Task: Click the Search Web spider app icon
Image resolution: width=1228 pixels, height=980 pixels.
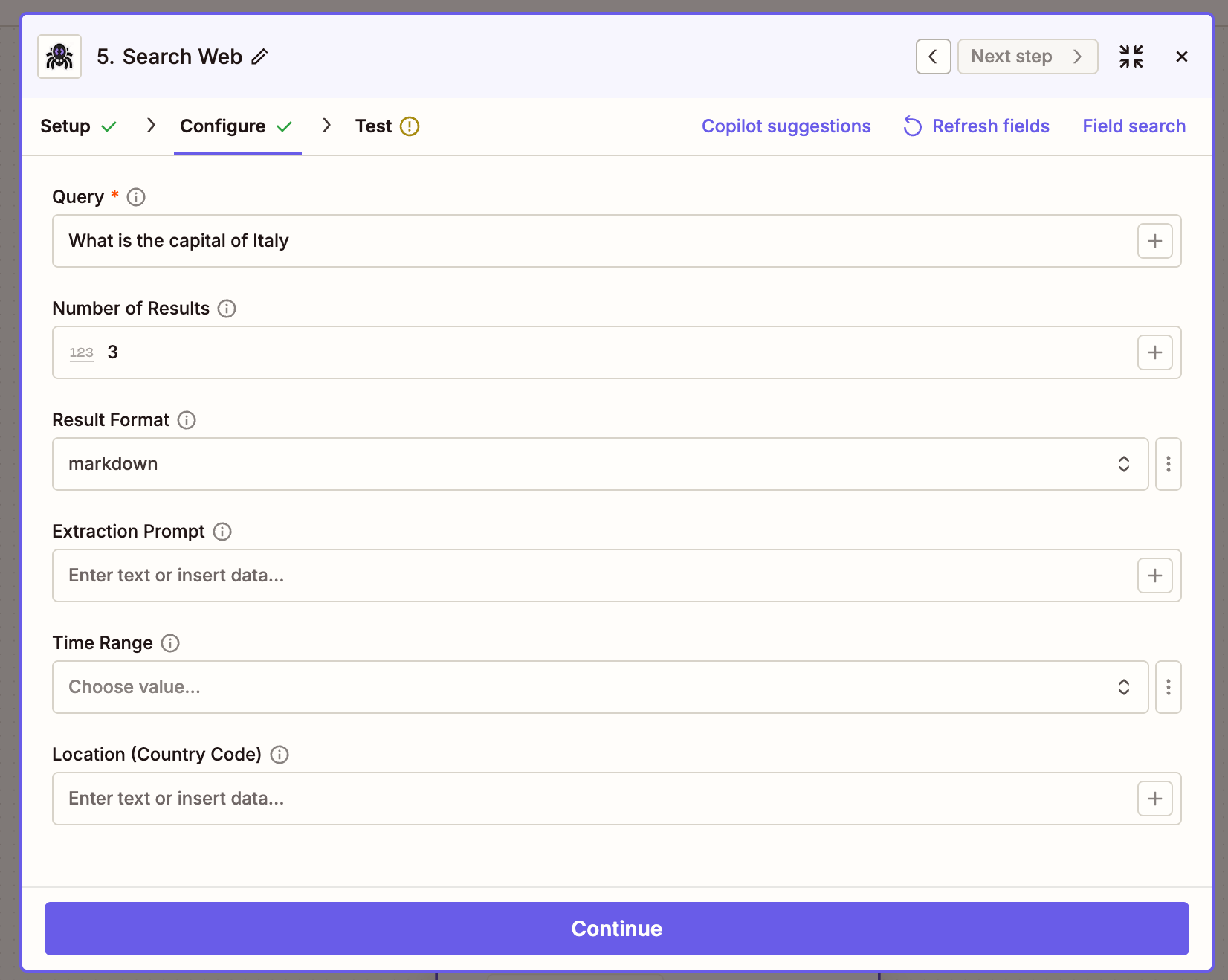Action: click(59, 57)
